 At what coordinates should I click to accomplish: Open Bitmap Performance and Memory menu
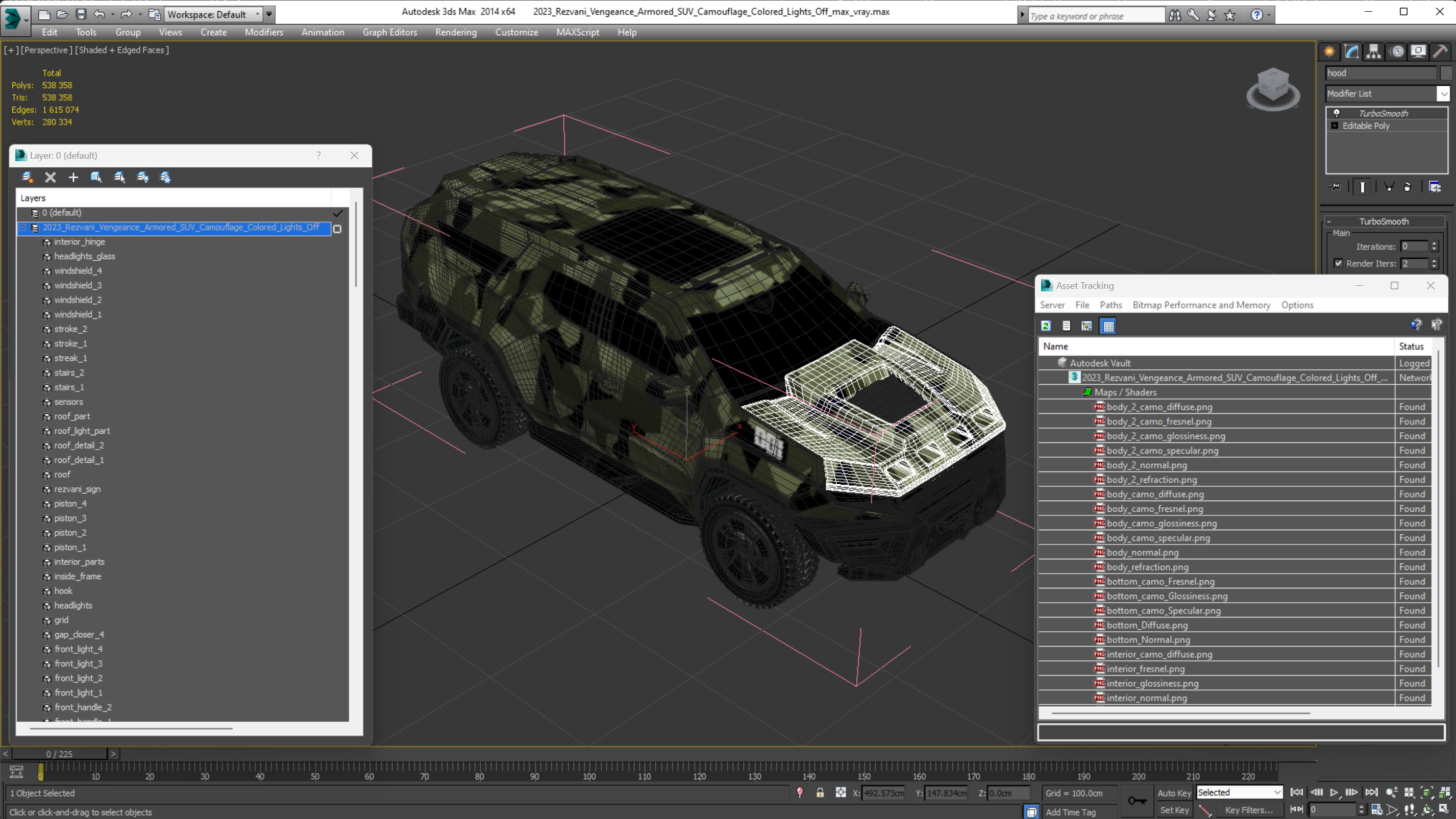pos(1201,305)
